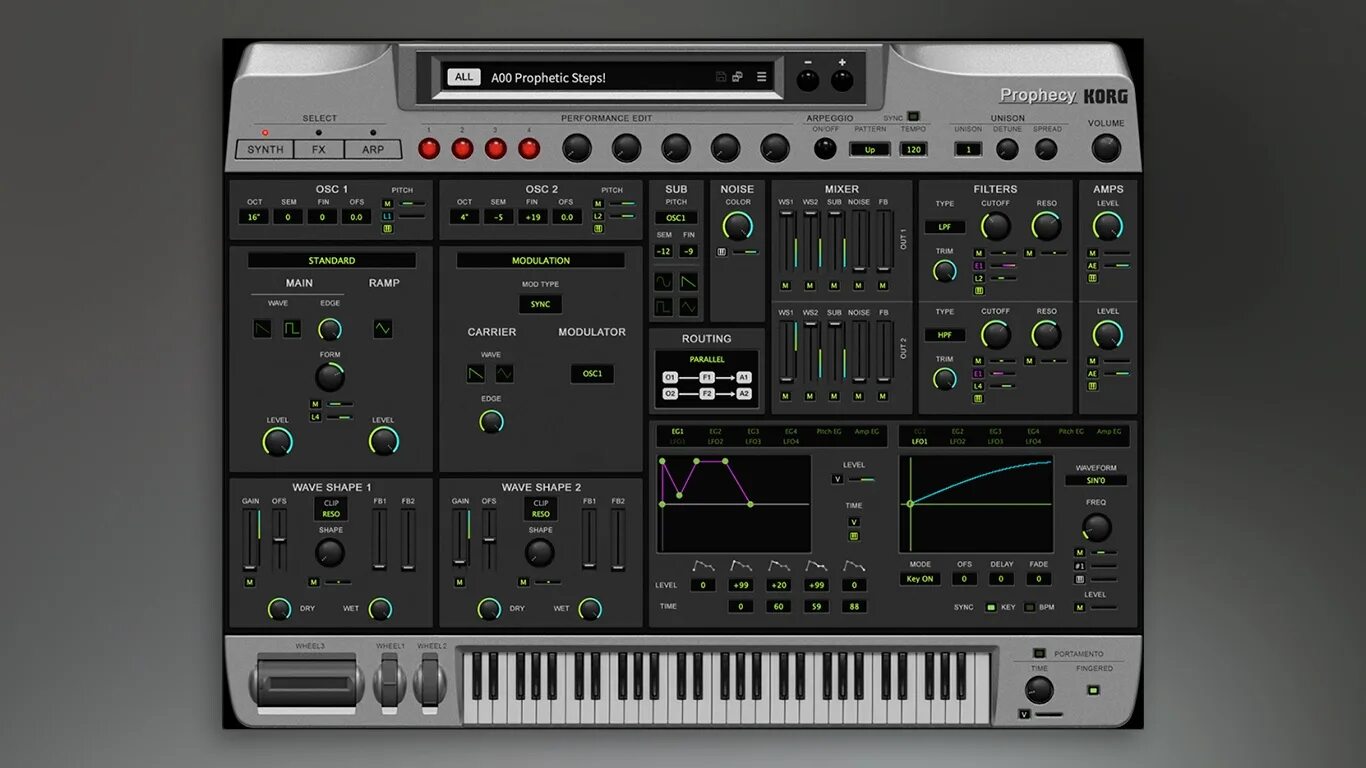Click the LPF cutoff keyboard-track icon
The height and width of the screenshot is (768, 1366).
[979, 290]
